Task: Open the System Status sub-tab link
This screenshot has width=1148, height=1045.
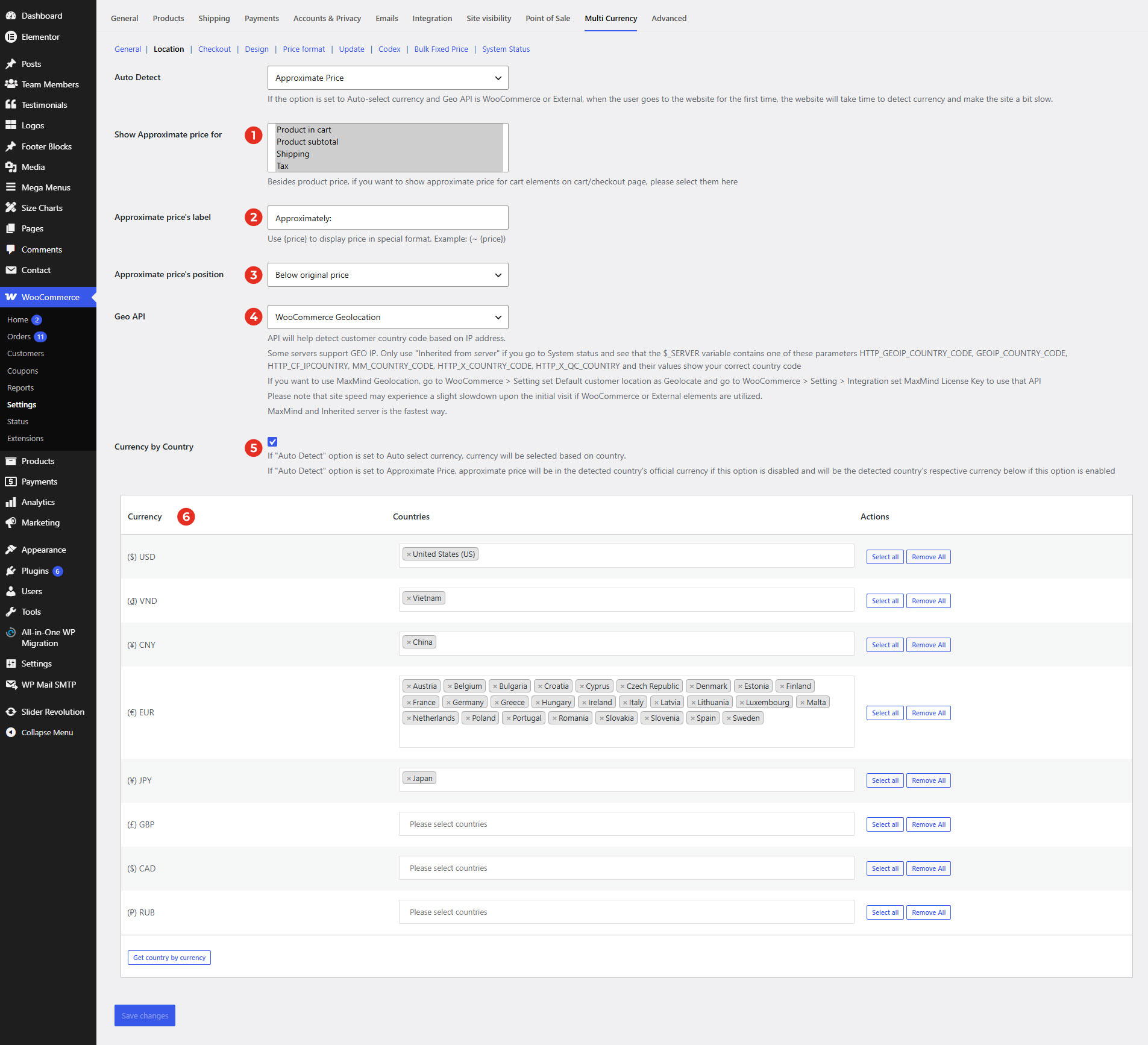Action: pos(506,49)
